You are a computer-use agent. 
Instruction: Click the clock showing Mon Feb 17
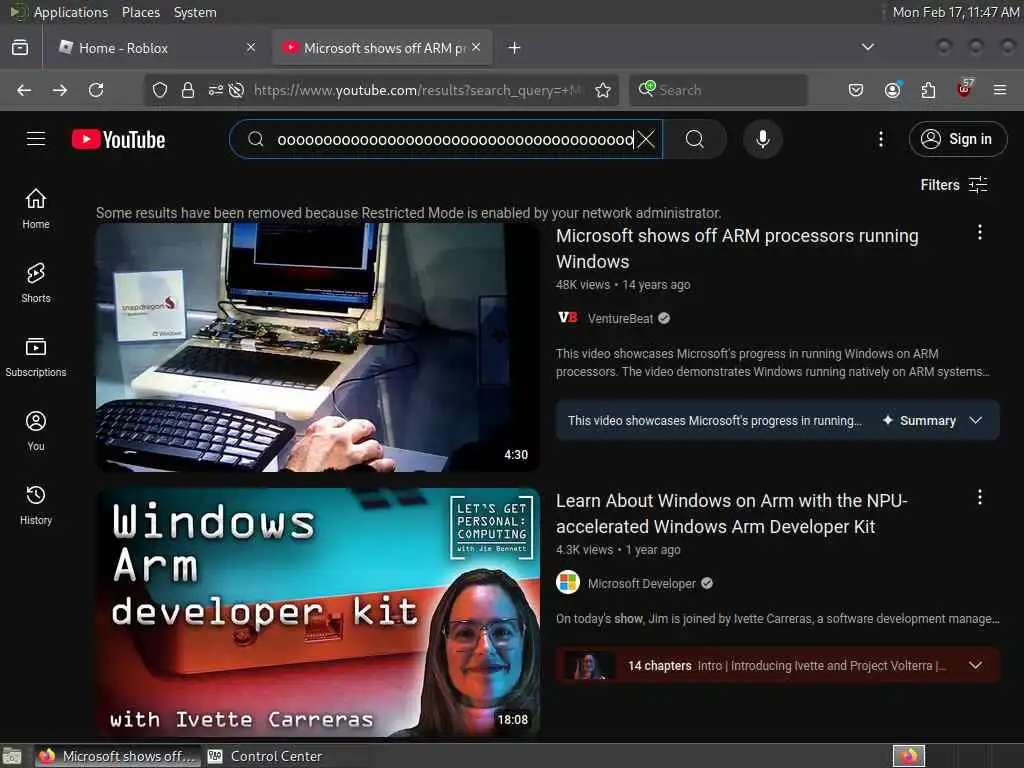click(955, 12)
